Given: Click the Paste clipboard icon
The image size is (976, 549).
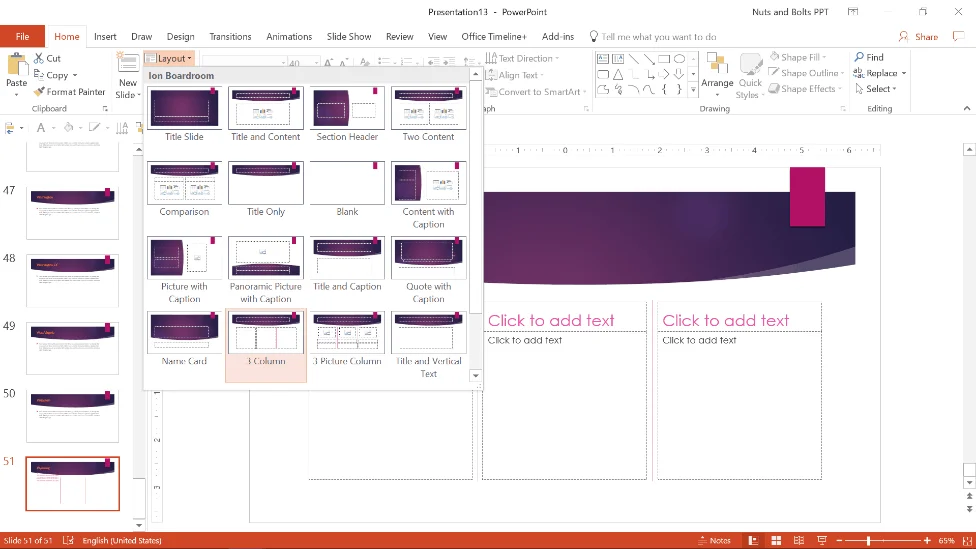Looking at the screenshot, I should [16, 65].
